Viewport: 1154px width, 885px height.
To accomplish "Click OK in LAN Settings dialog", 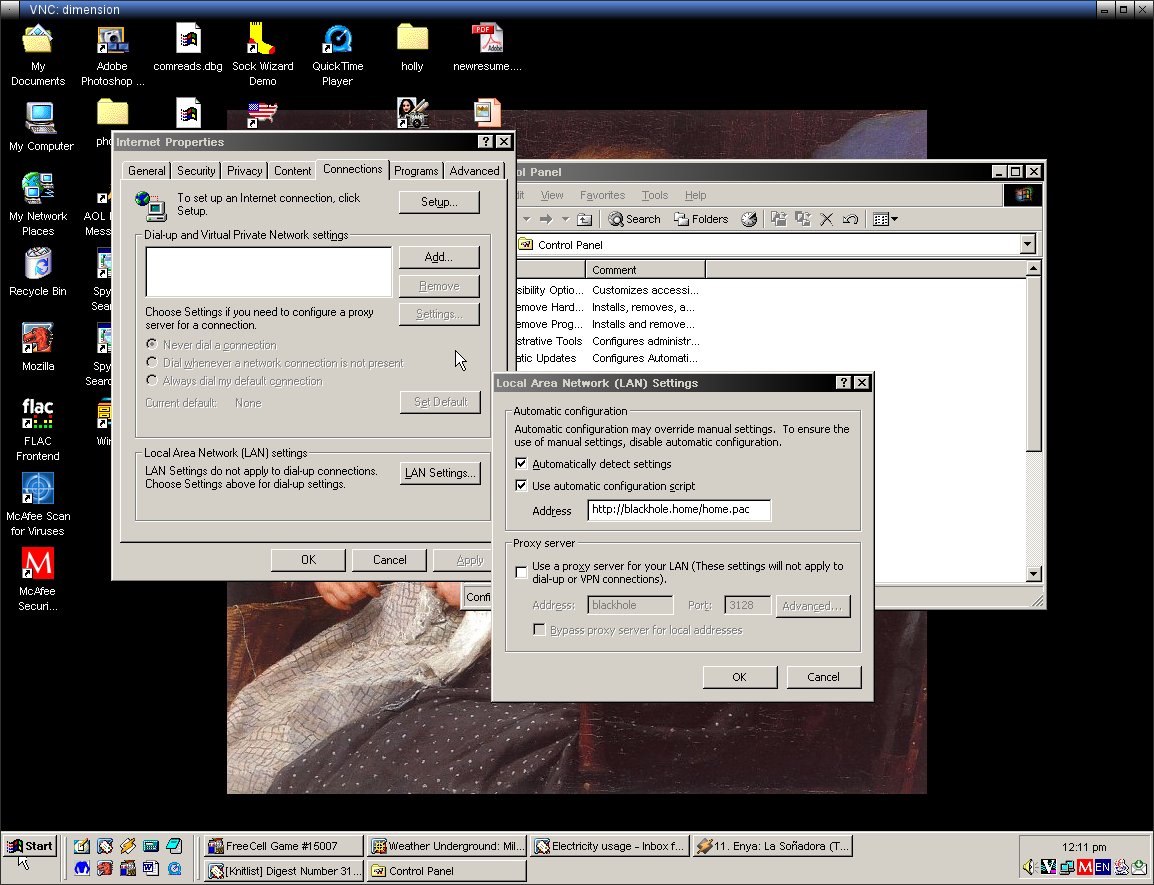I will (740, 677).
